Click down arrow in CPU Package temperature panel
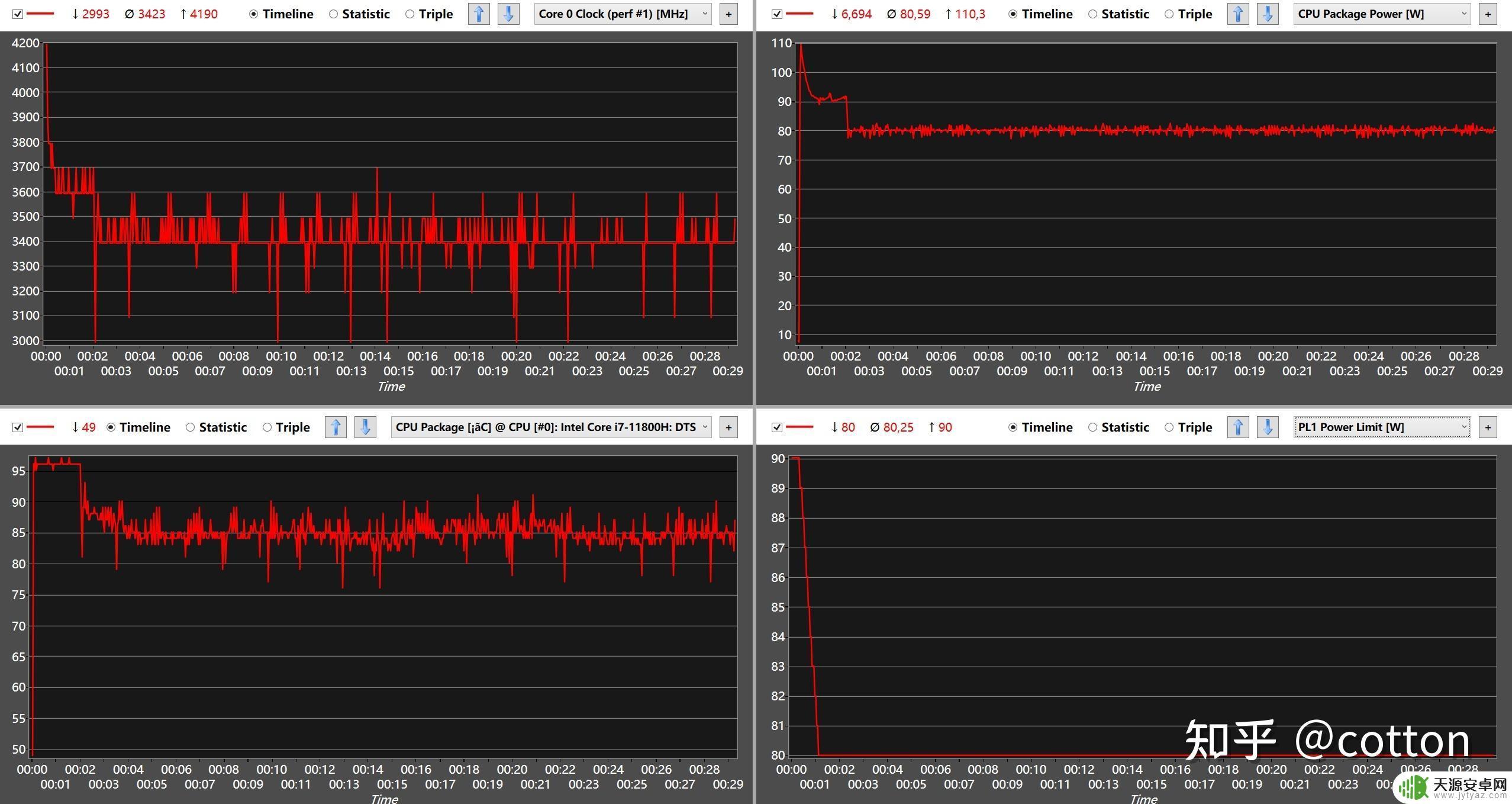Screen dimensions: 1512x804 point(365,427)
